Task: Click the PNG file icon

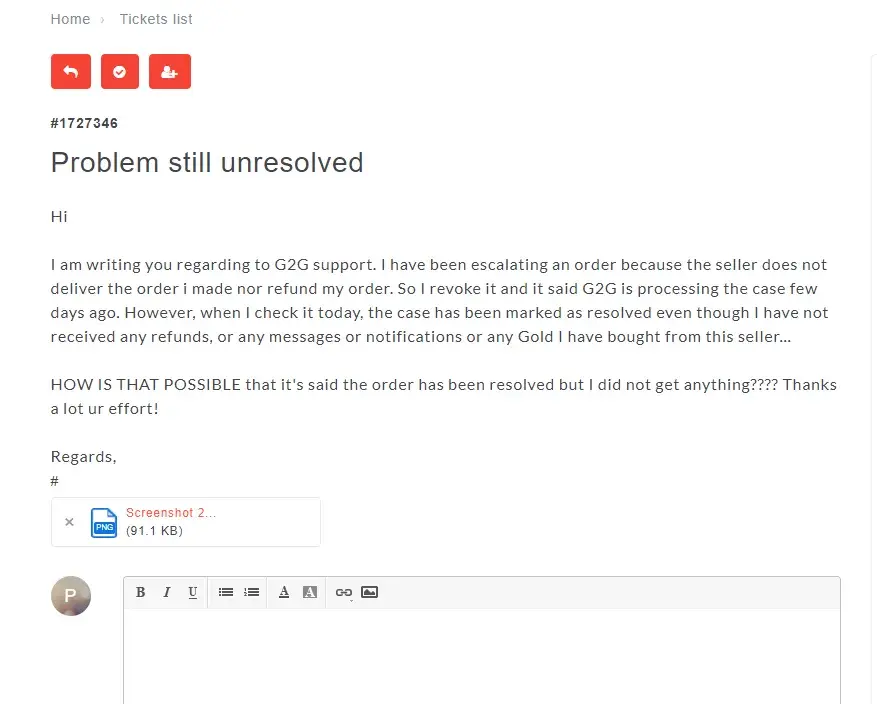Action: (x=104, y=522)
